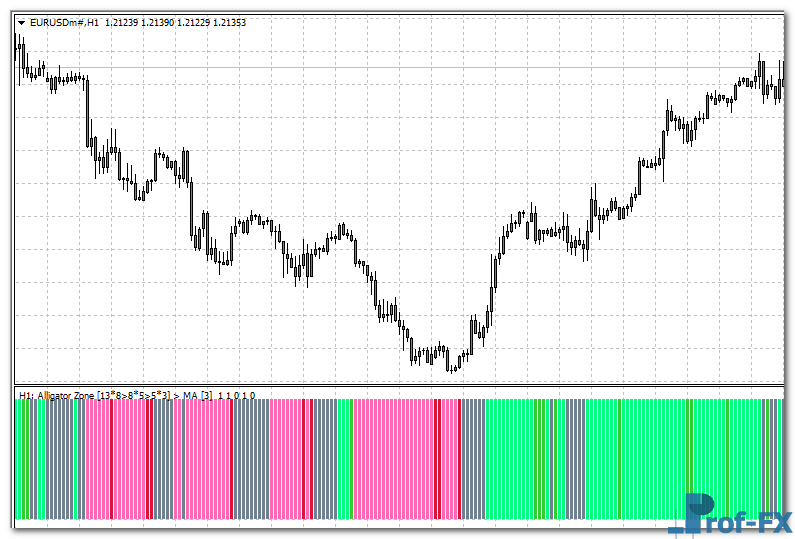Click the separator between chart and indicator window
The height and width of the screenshot is (539, 795).
(x=400, y=384)
